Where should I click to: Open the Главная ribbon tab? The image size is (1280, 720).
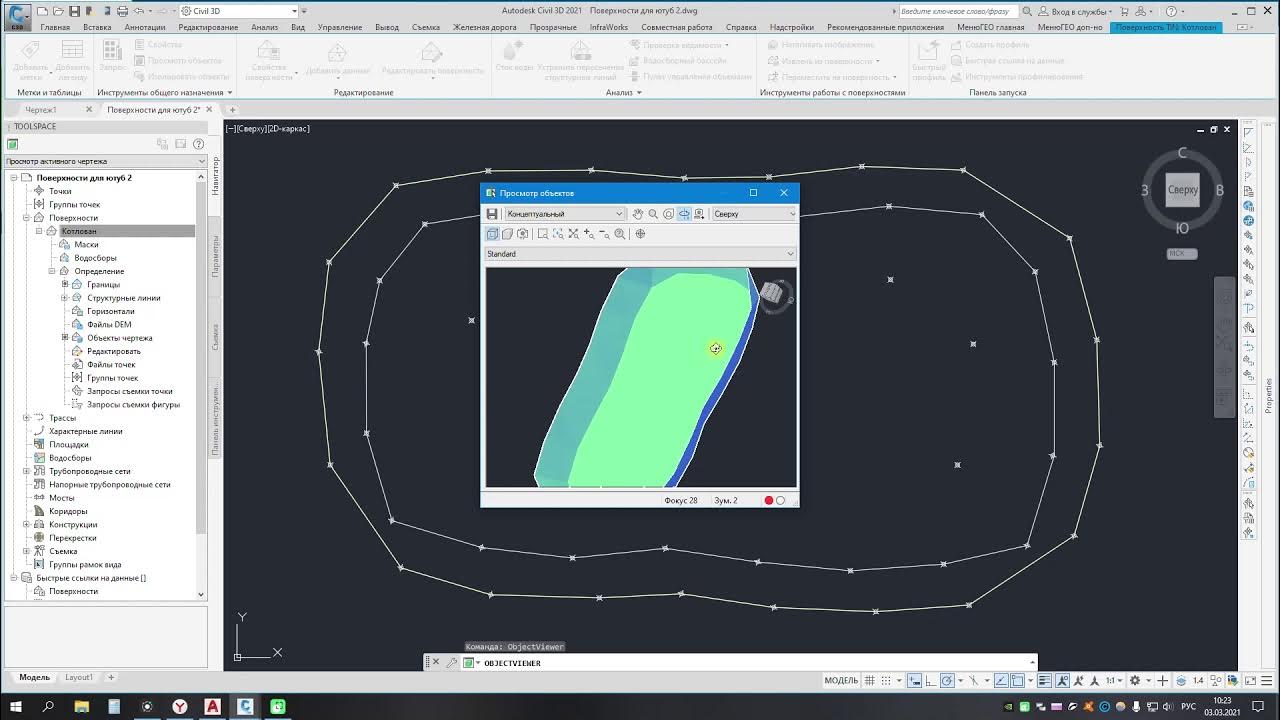[x=55, y=27]
